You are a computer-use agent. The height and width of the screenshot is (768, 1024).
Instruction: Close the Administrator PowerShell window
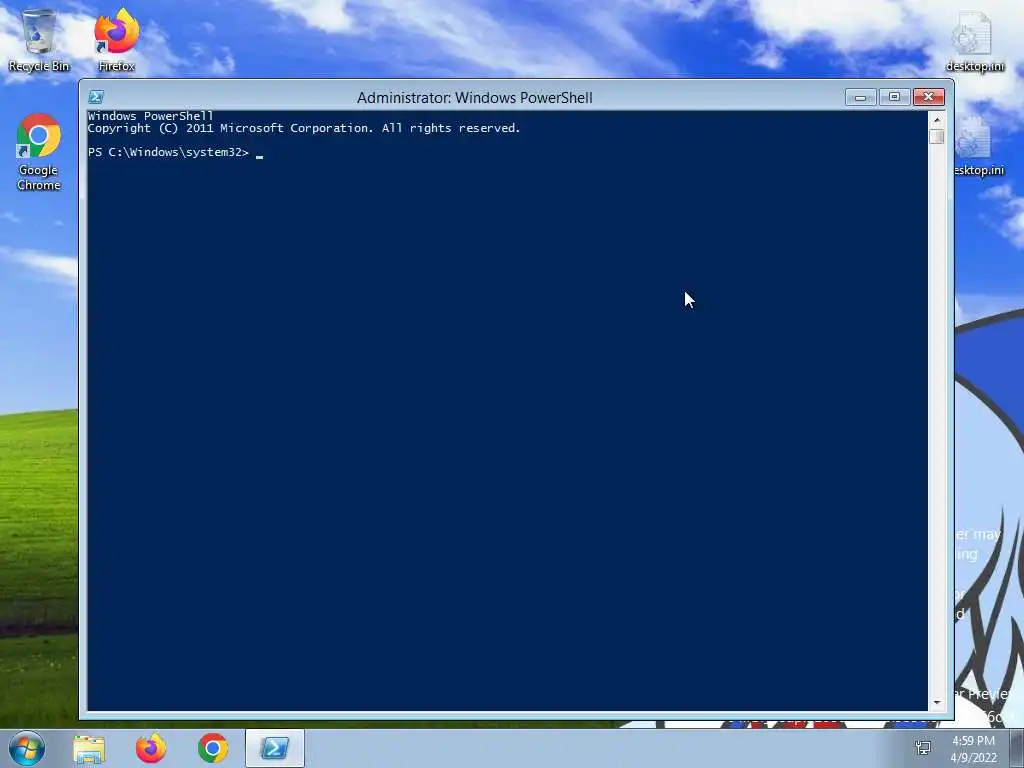tap(929, 97)
